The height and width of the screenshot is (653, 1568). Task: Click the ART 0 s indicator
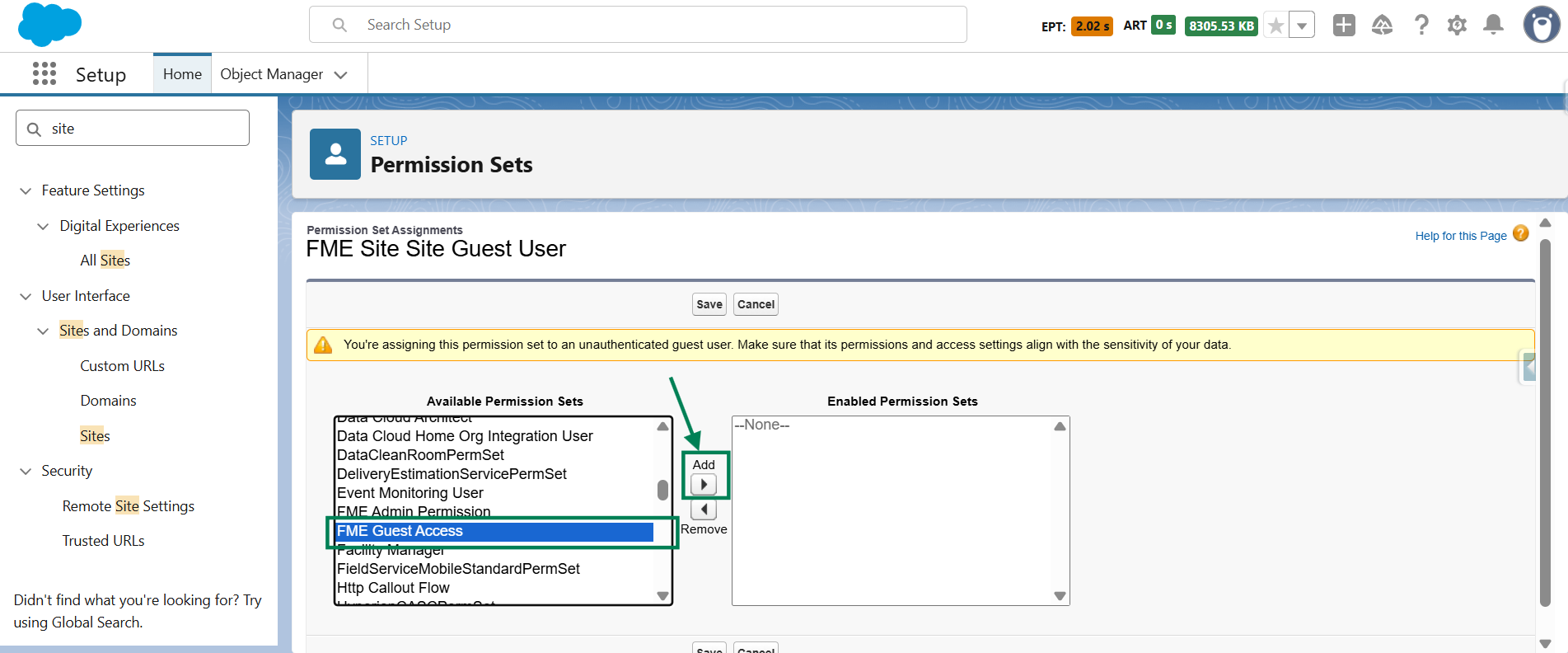click(1163, 26)
